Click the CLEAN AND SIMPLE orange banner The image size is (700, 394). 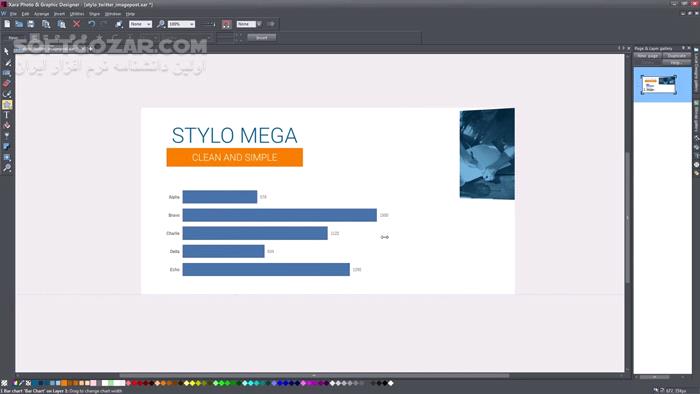tap(235, 158)
